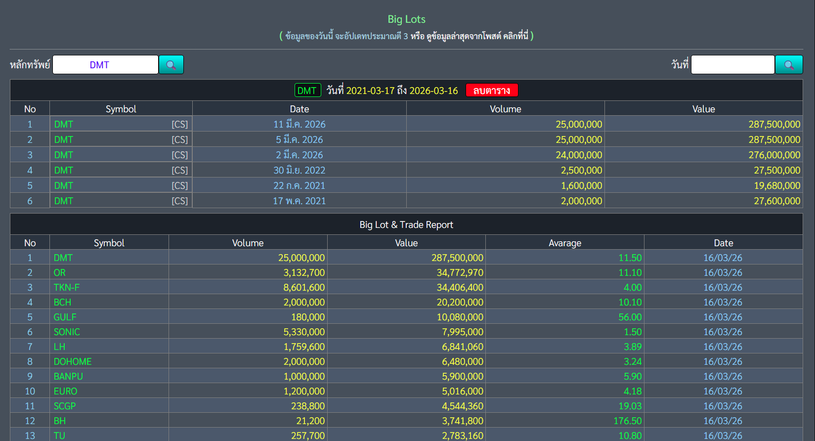Select the row dated 11 มี.ค. 2026
The height and width of the screenshot is (441, 815).
click(x=298, y=124)
